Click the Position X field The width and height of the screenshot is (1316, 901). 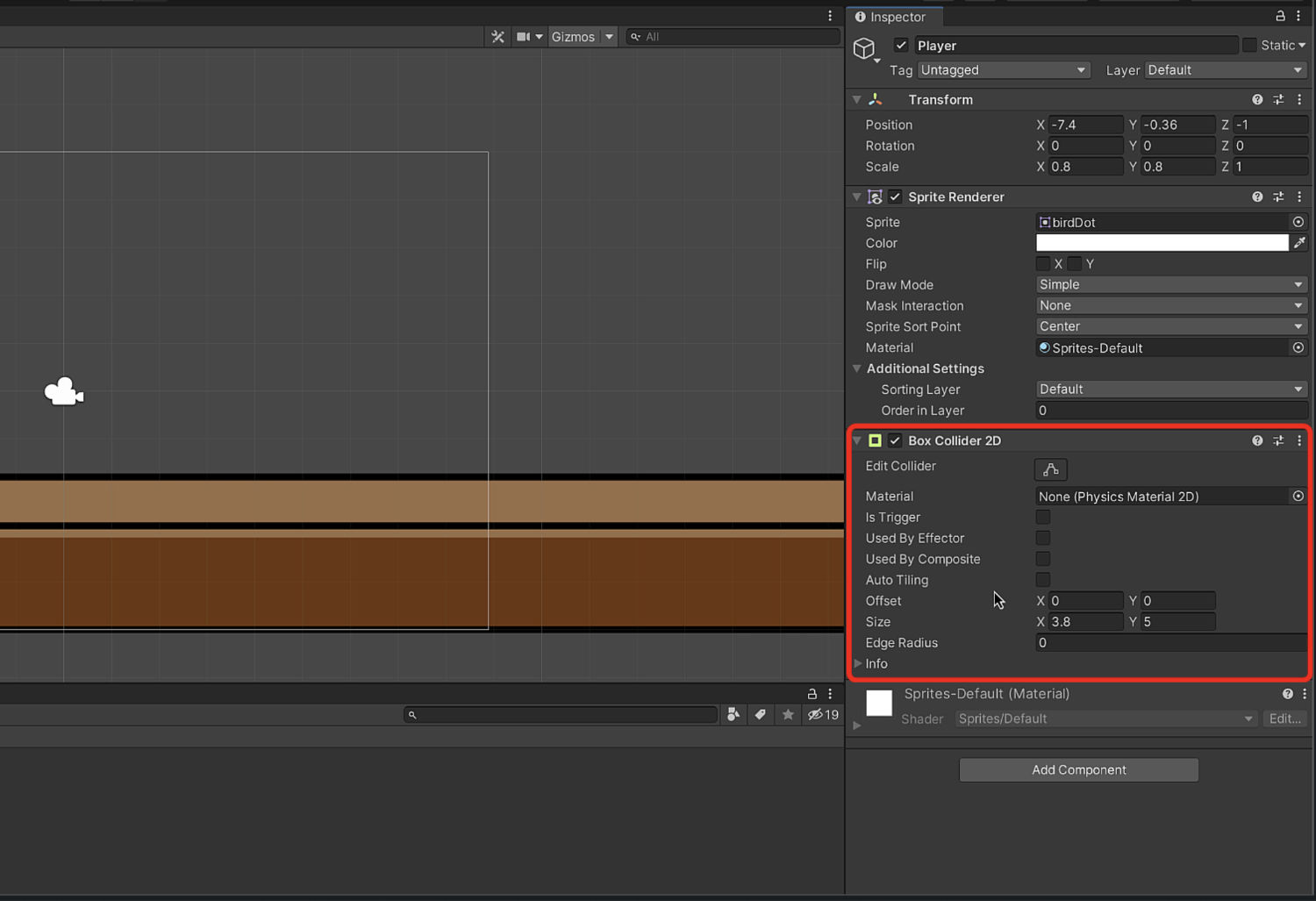(x=1085, y=125)
